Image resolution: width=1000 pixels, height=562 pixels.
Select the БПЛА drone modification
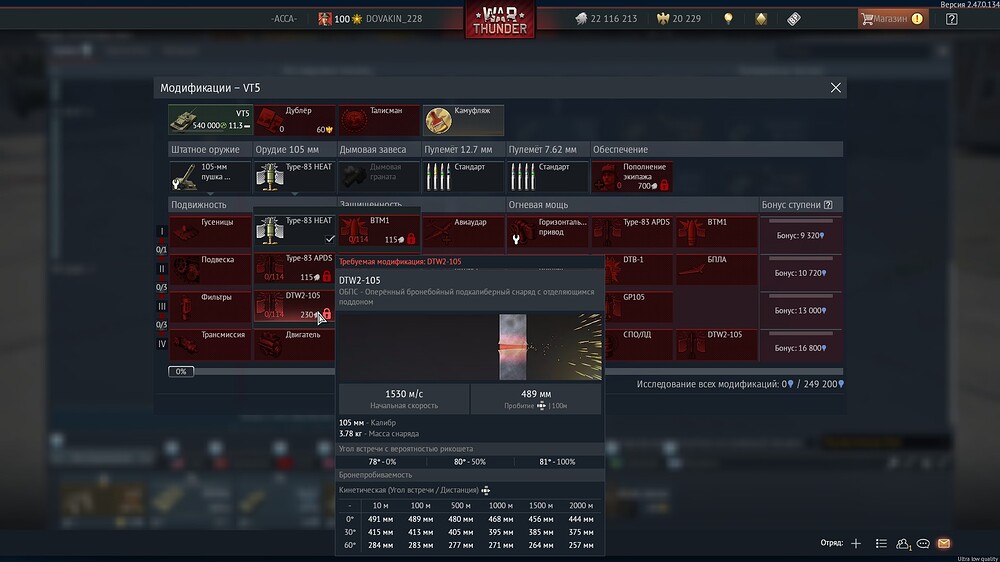click(x=716, y=270)
